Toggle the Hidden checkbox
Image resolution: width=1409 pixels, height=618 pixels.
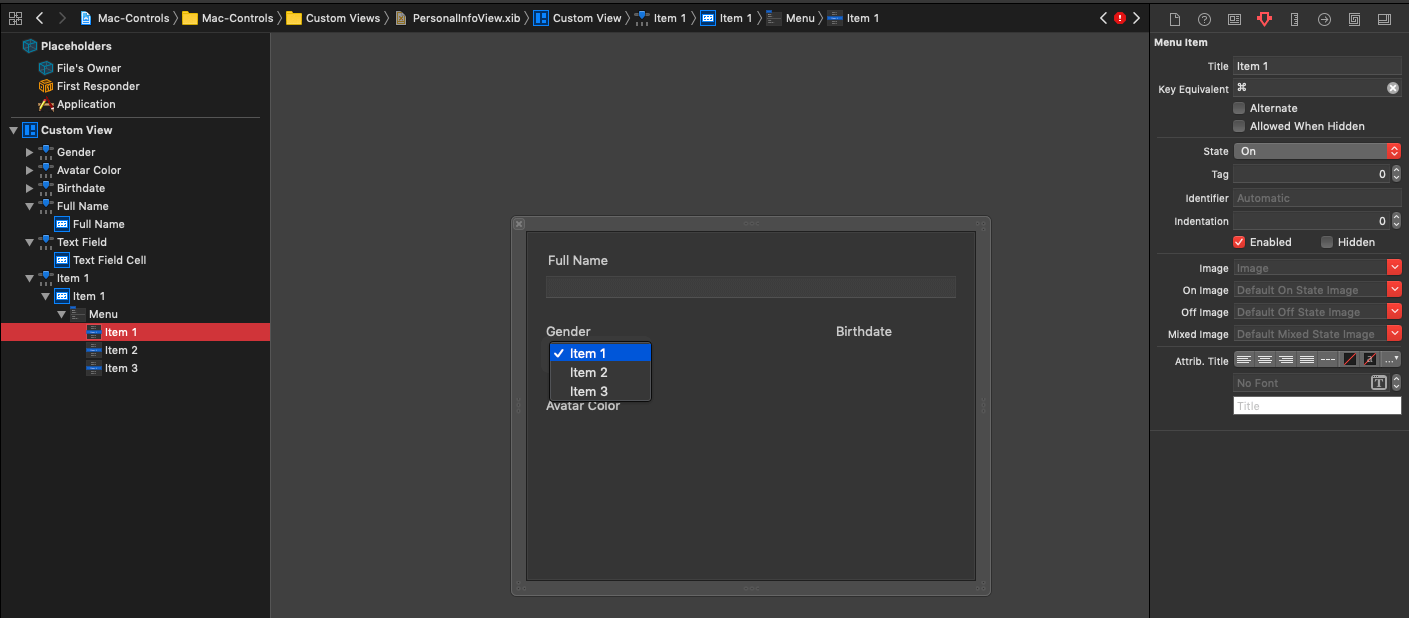[1327, 242]
